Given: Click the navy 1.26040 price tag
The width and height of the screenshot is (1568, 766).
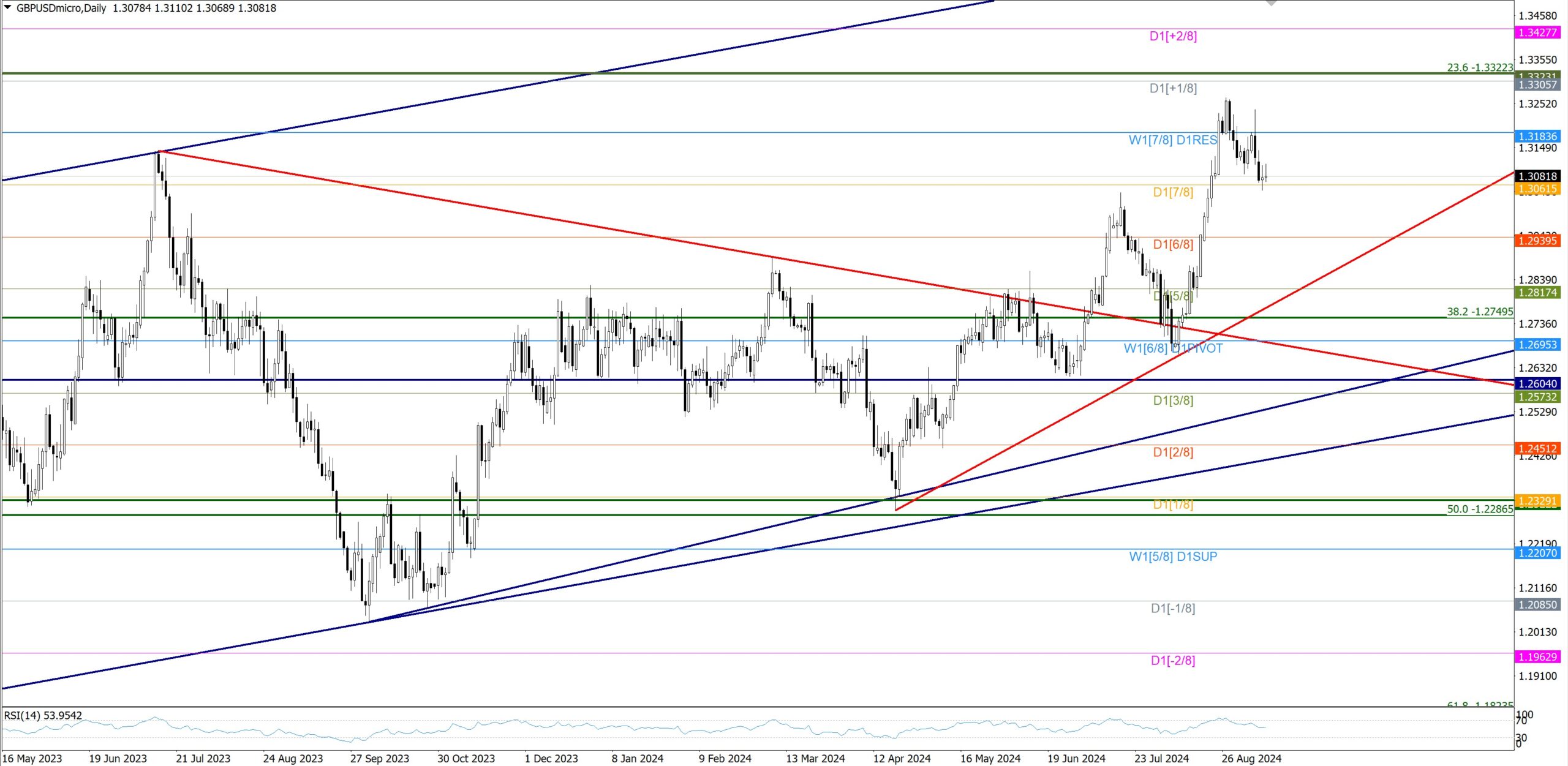Looking at the screenshot, I should [x=1537, y=384].
